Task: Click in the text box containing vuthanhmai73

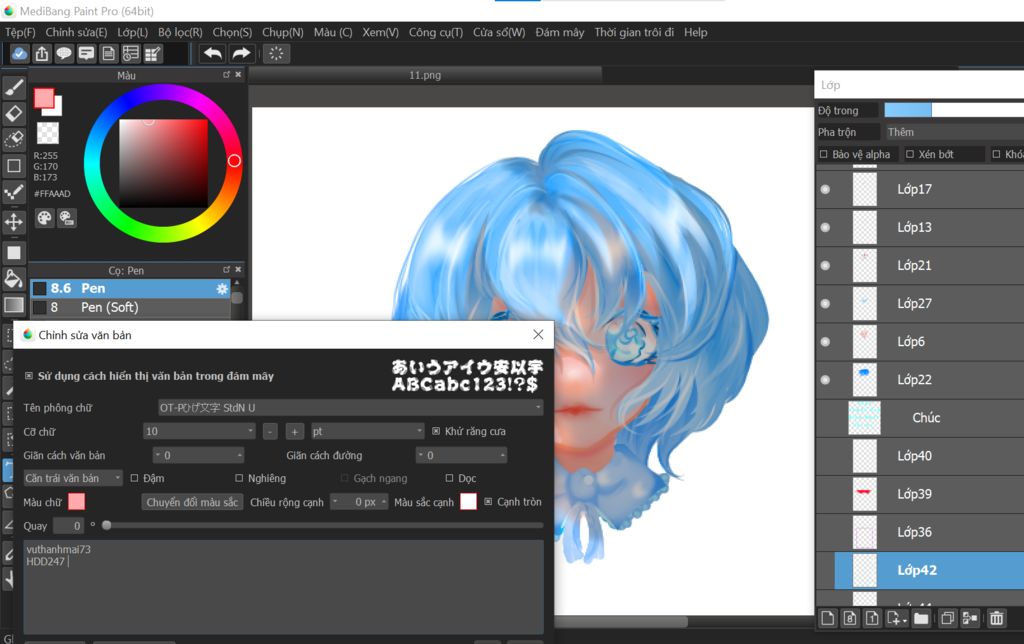Action: (x=283, y=586)
